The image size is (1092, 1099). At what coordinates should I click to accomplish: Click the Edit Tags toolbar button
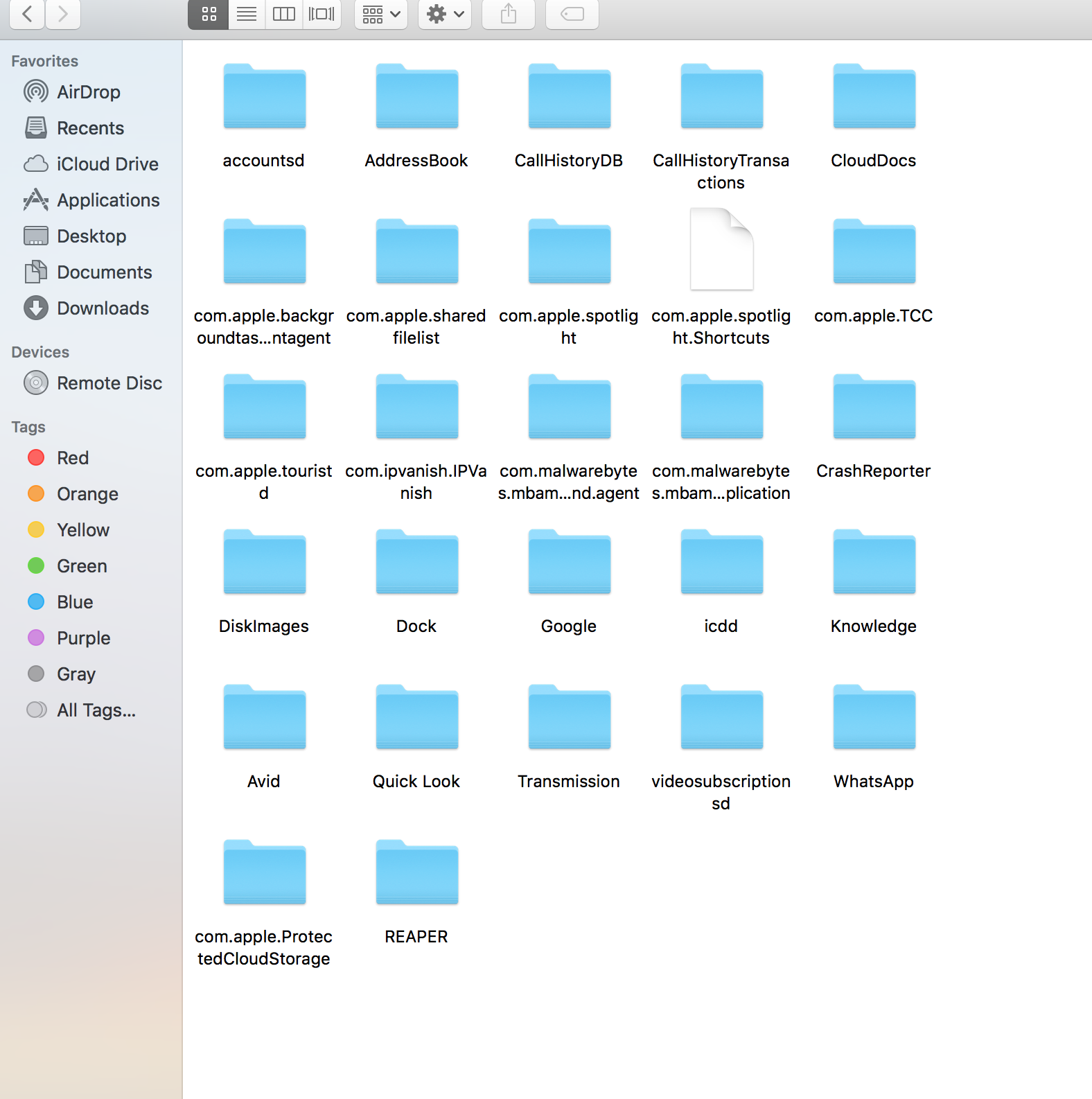click(x=572, y=14)
